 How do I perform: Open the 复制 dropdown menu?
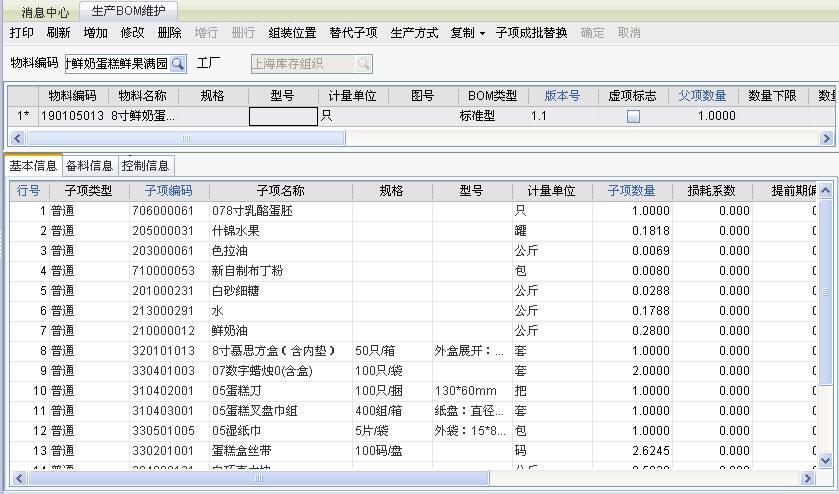pos(467,33)
